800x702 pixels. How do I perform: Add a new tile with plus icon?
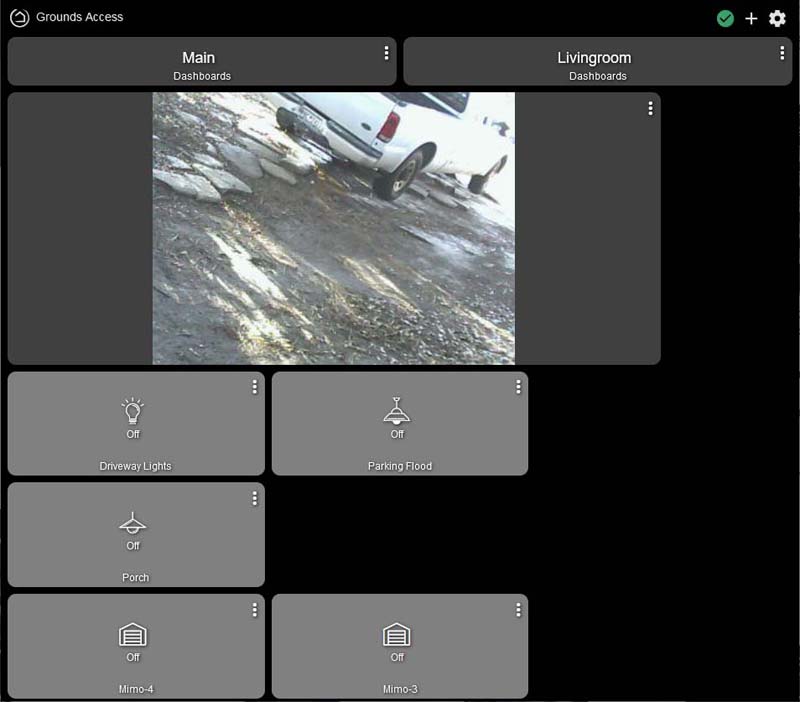coord(751,18)
